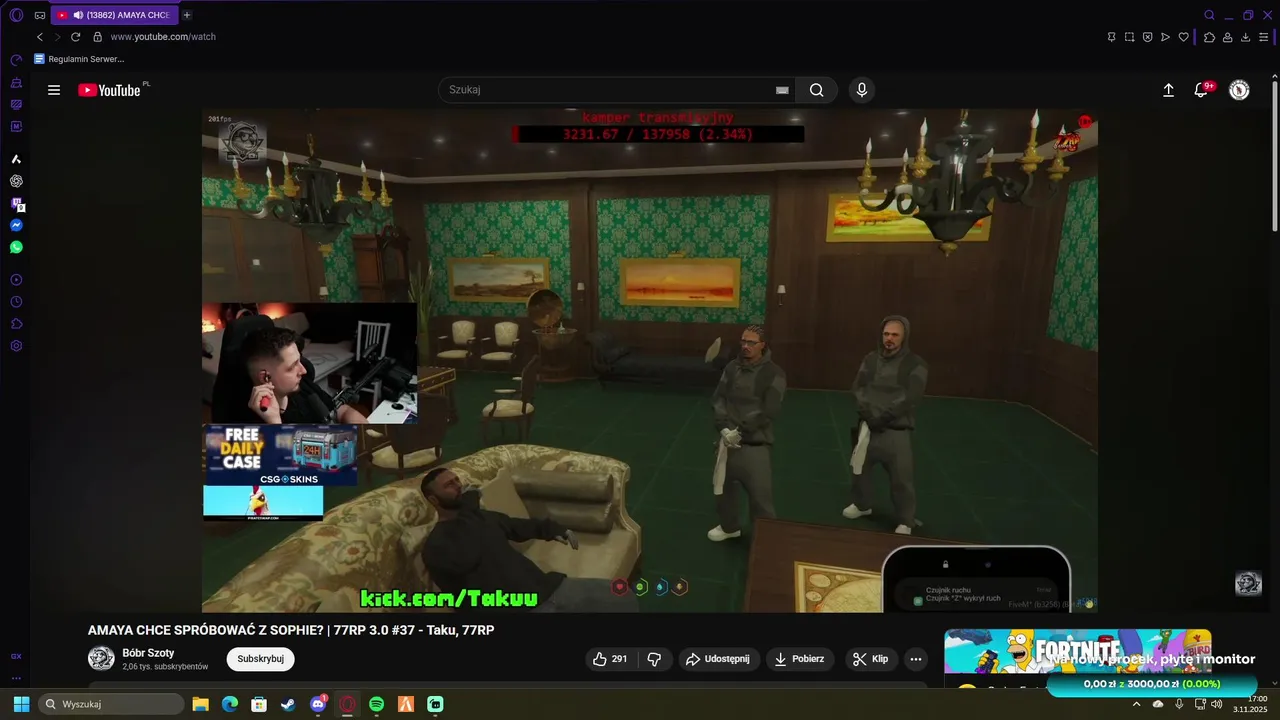Open the GX Corner gamepad icon in the tab bar
1280x720 pixels.
point(40,15)
